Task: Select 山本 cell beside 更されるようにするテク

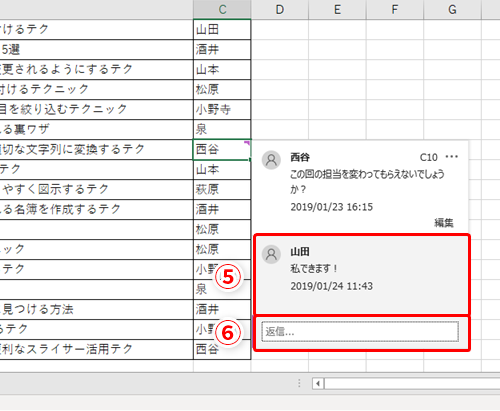Action: pos(222,70)
